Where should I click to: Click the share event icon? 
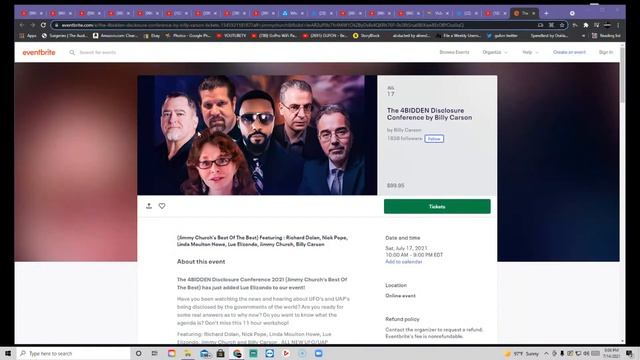coord(149,206)
